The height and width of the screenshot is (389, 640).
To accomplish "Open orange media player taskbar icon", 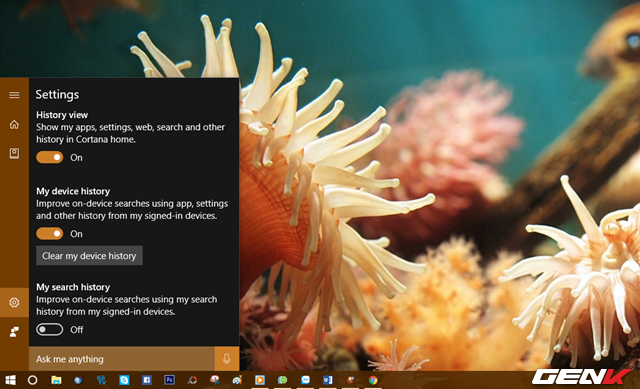I will [260, 380].
